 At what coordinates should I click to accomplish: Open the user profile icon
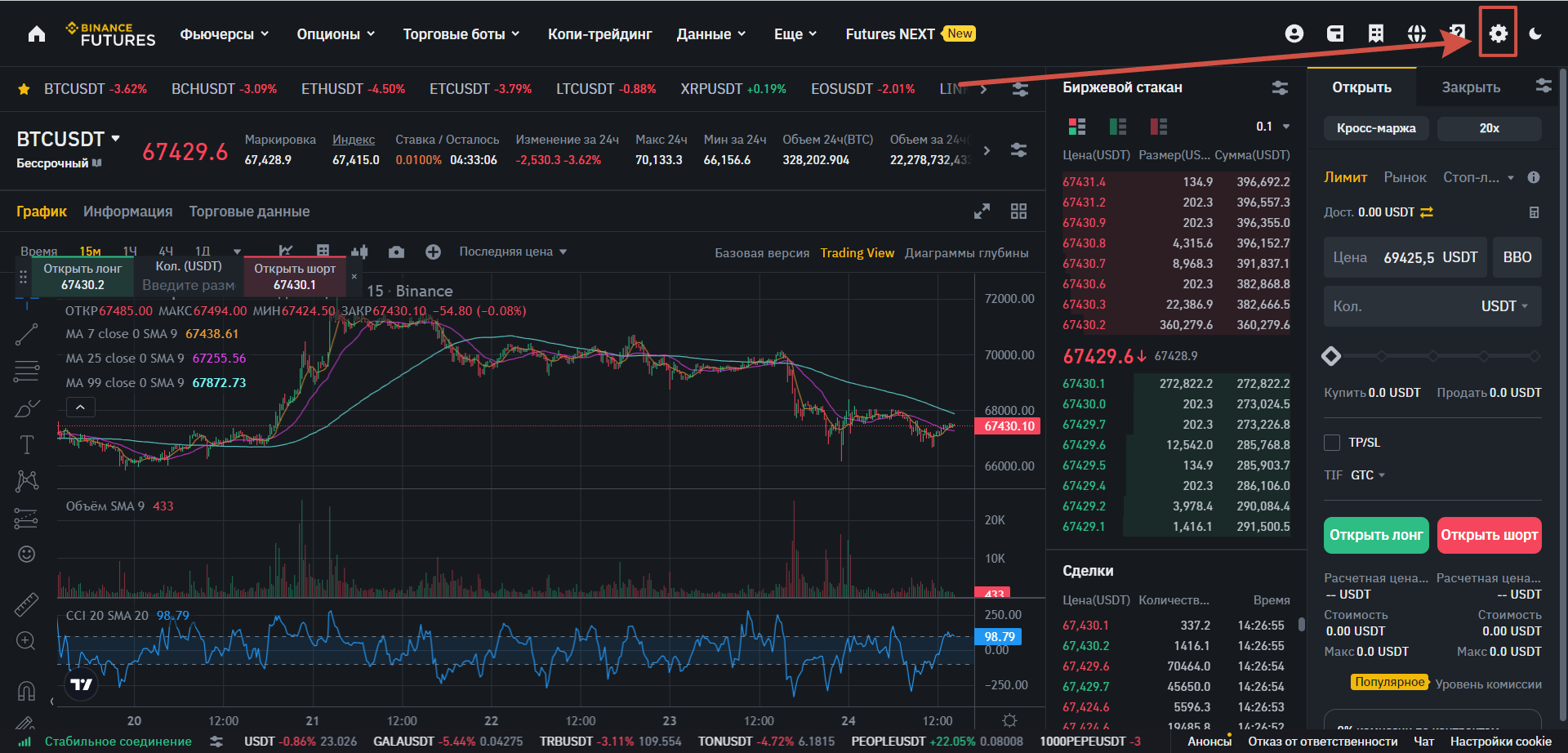click(x=1294, y=33)
